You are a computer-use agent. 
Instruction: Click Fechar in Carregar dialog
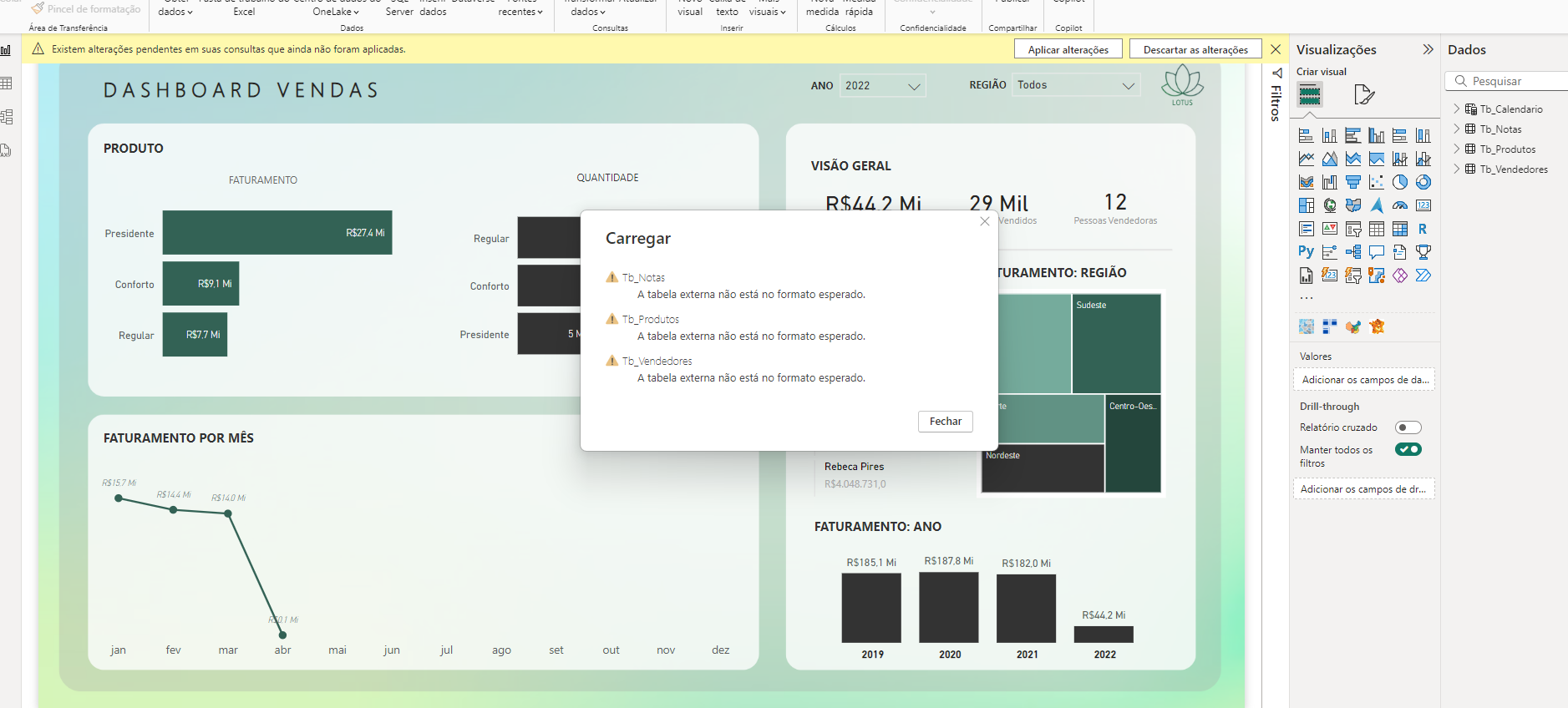point(946,422)
